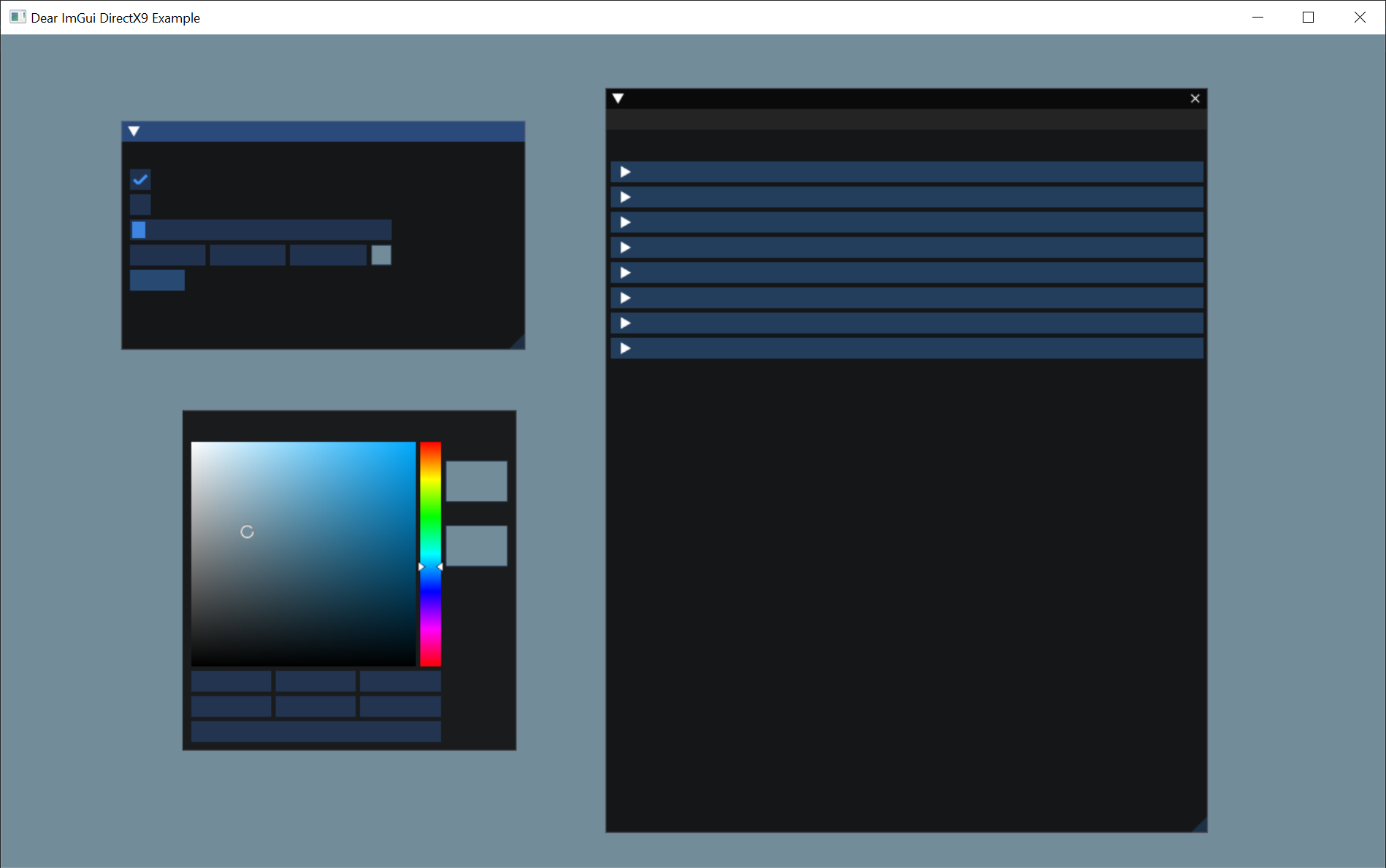Image resolution: width=1386 pixels, height=868 pixels.
Task: Collapse the blue-titled small window via triangle
Action: (134, 131)
